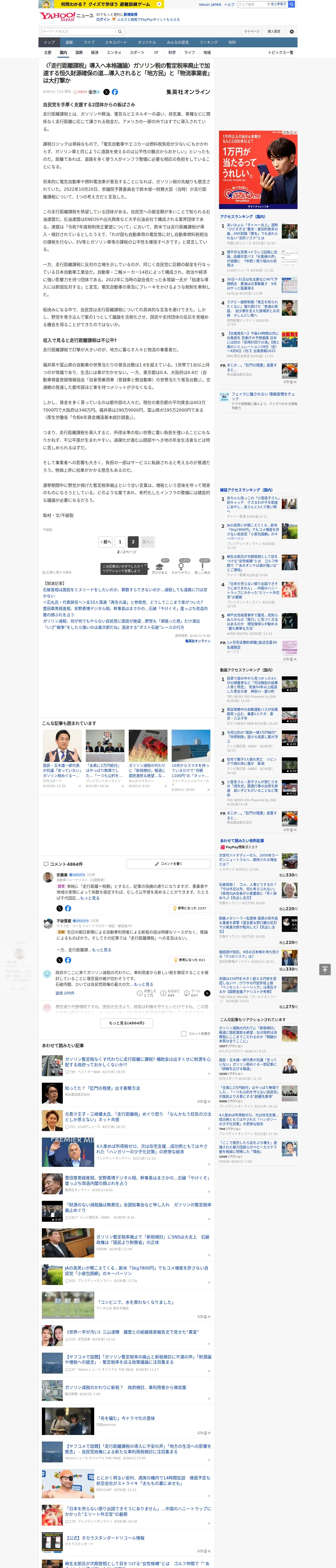Click the search magnifier button beside keyword field
Screen dimensions: 336x1568
(x=120, y=32)
